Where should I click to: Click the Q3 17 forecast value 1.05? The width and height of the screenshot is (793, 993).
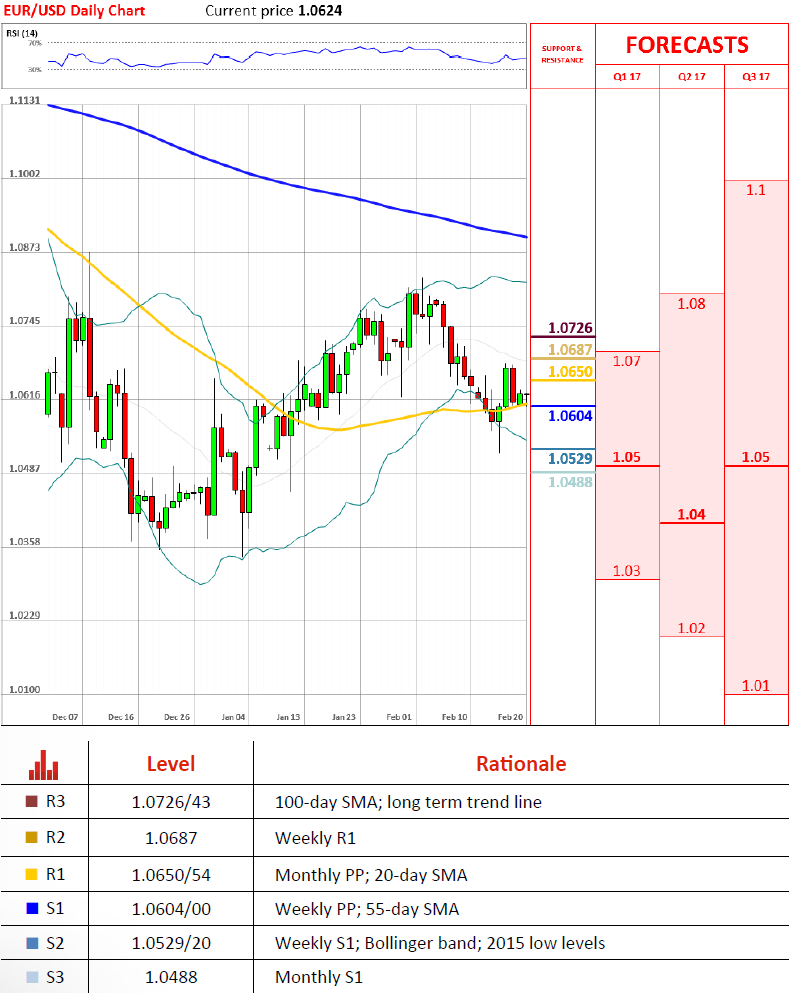(x=756, y=457)
